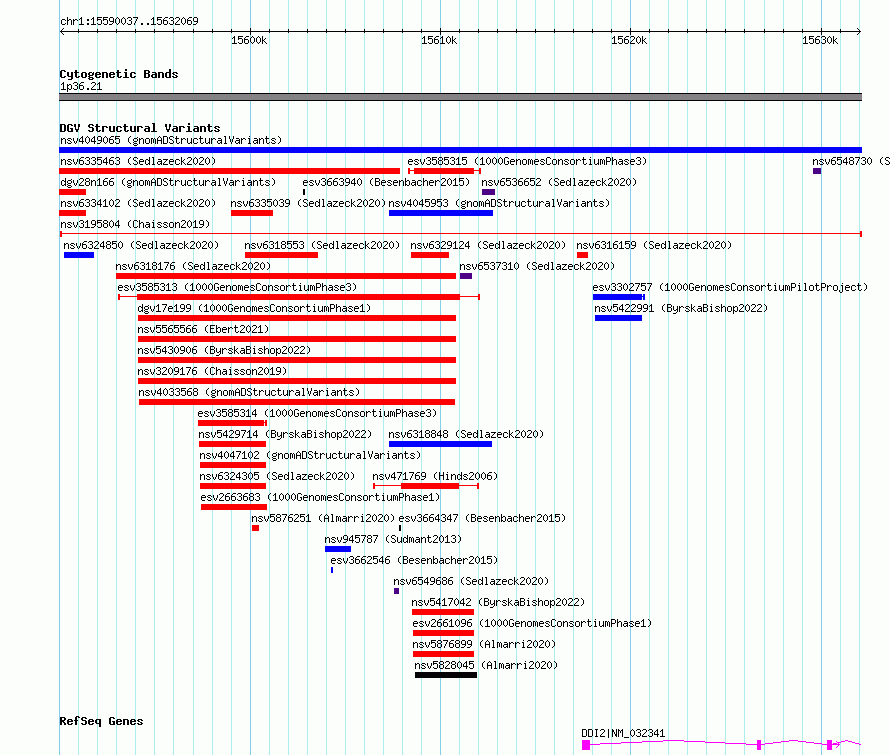Click the purple nsv6548730 block
The height and width of the screenshot is (755, 890).
(x=817, y=171)
